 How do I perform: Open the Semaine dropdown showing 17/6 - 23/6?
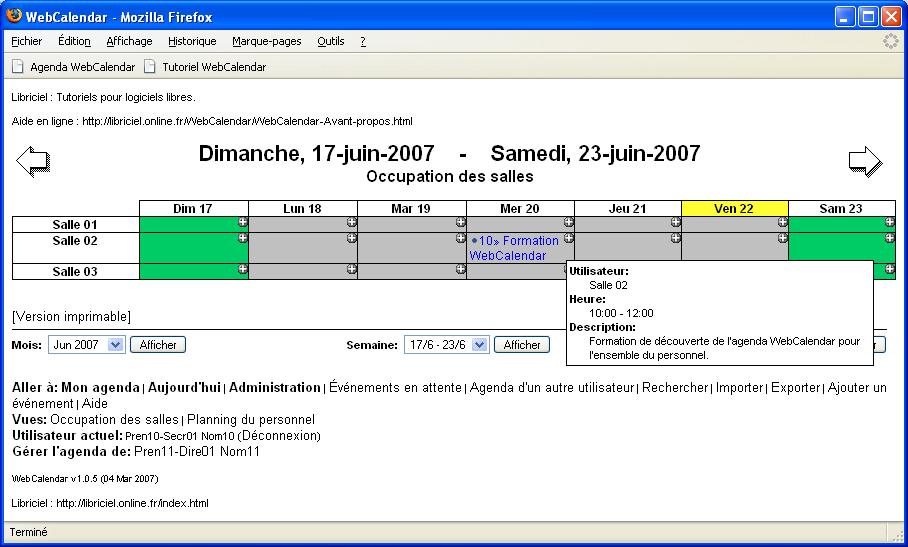tap(446, 345)
